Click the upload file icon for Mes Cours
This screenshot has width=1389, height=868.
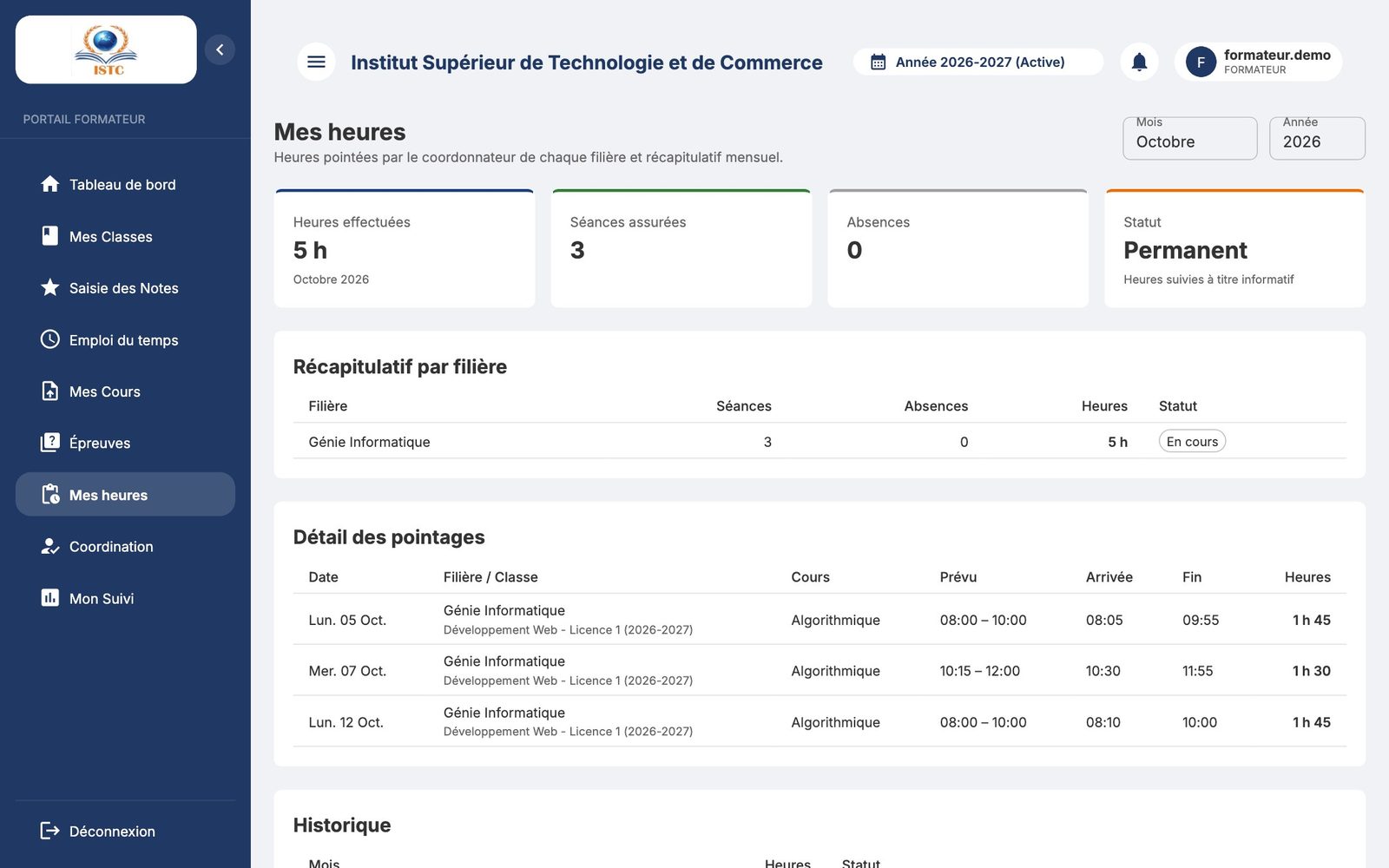pos(50,391)
